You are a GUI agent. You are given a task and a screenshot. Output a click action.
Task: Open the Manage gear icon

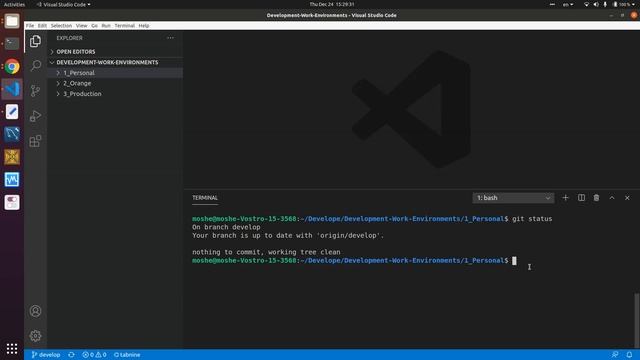[x=36, y=336]
